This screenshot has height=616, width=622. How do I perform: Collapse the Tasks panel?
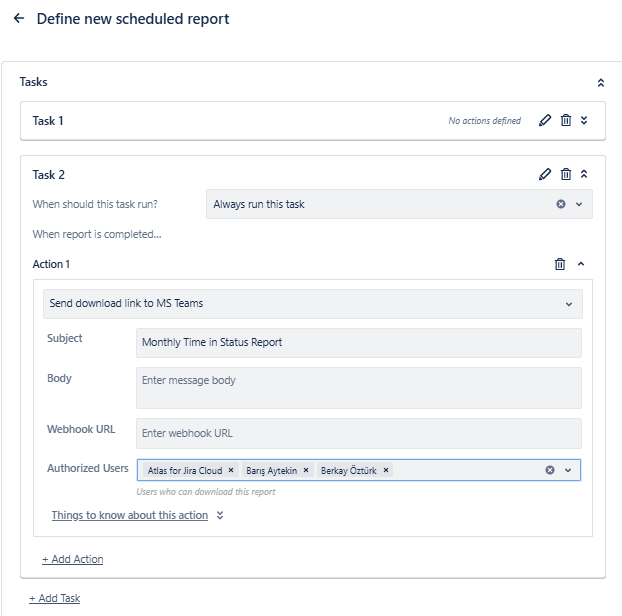[x=600, y=83]
